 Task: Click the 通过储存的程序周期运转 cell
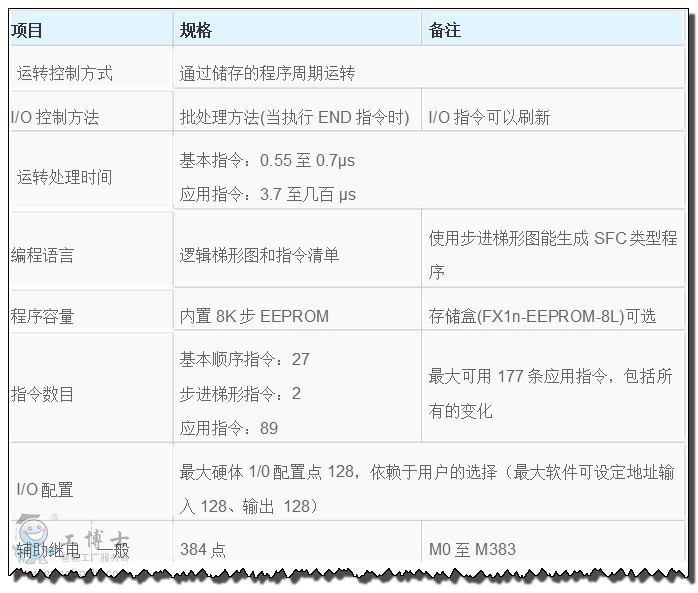(x=267, y=73)
